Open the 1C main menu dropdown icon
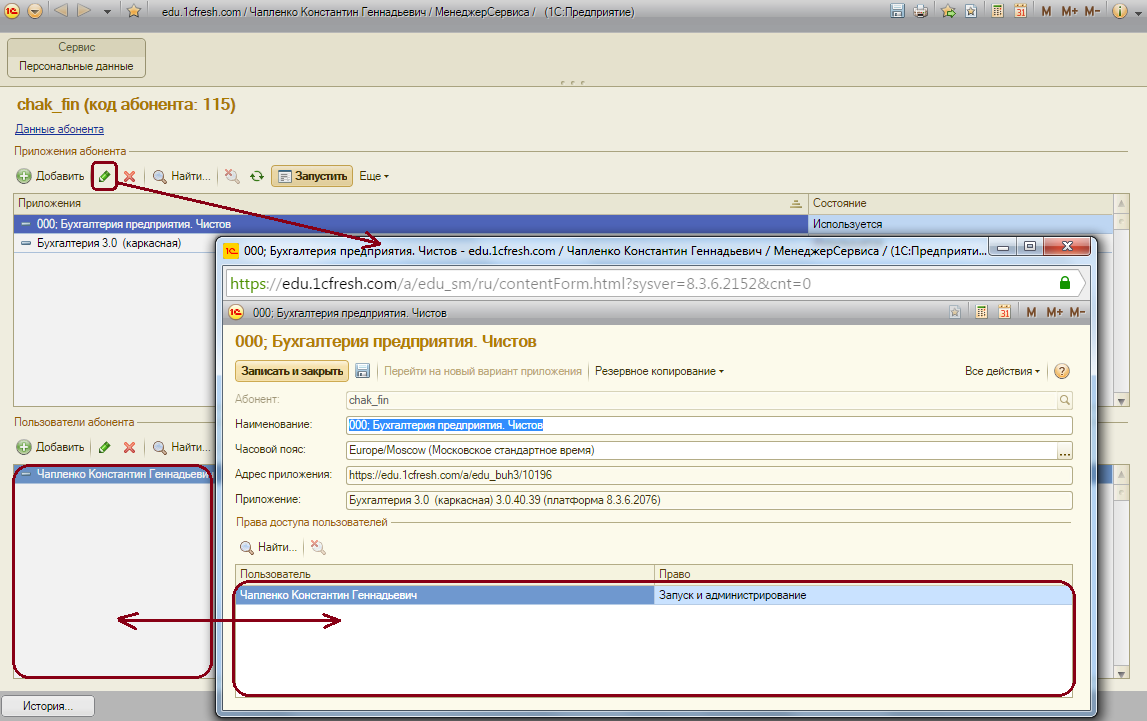 tap(34, 11)
